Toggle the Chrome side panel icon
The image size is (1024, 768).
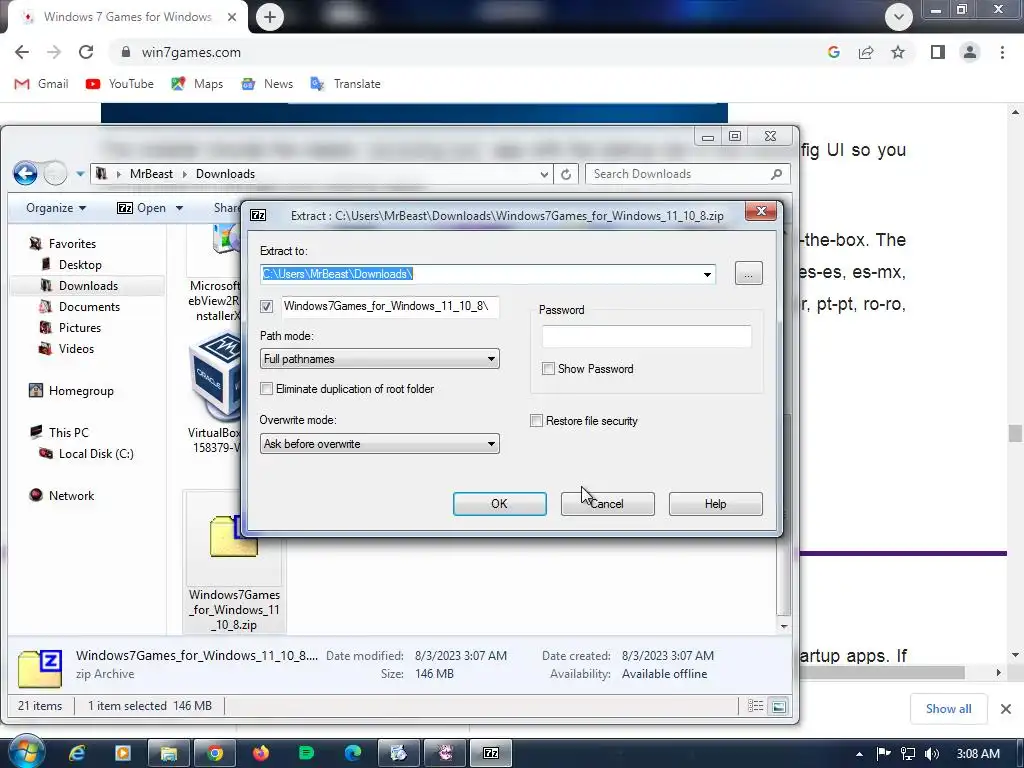[938, 52]
